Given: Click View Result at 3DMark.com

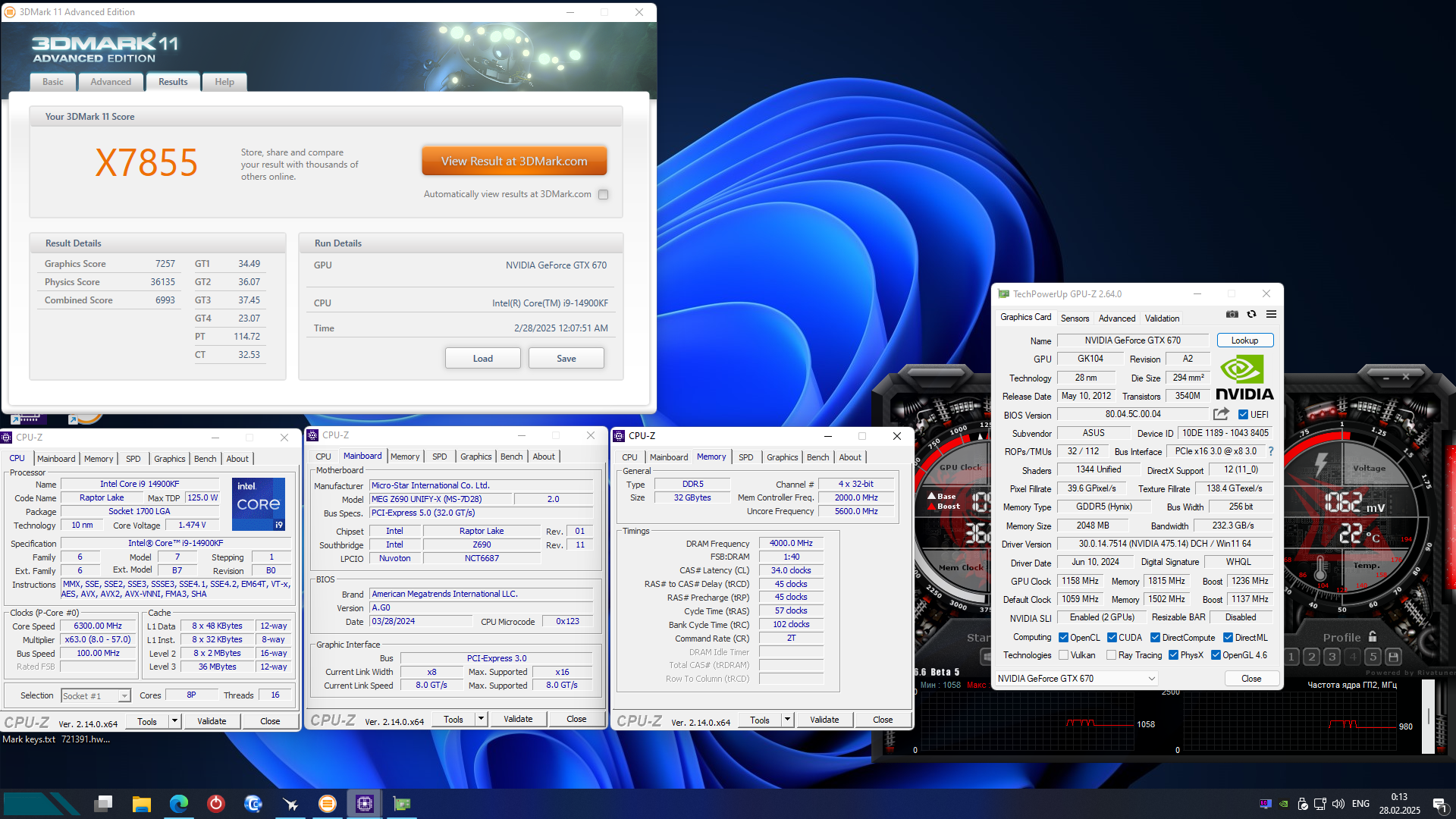Looking at the screenshot, I should pos(514,162).
